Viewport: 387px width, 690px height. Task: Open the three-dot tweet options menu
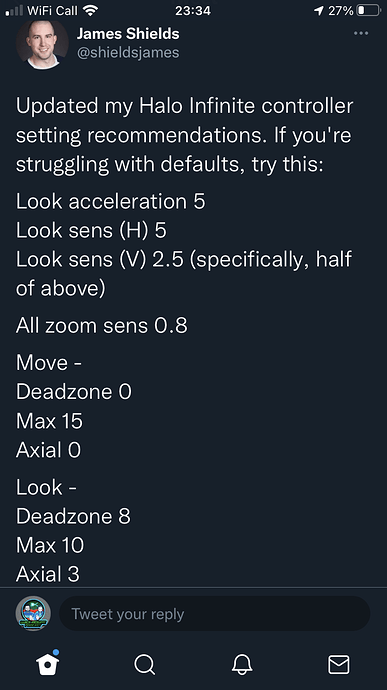(361, 33)
